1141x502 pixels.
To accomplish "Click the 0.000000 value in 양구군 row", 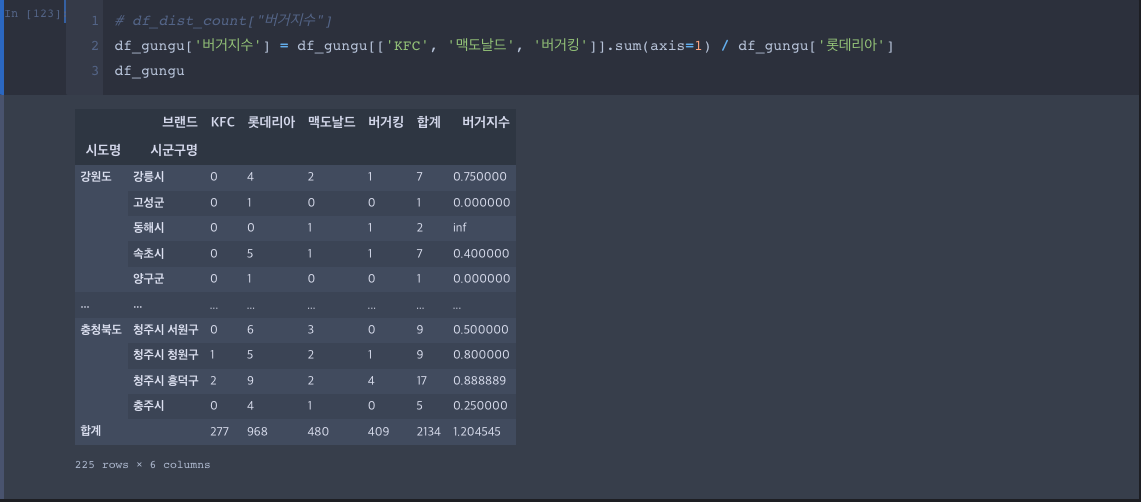I will pos(481,279).
